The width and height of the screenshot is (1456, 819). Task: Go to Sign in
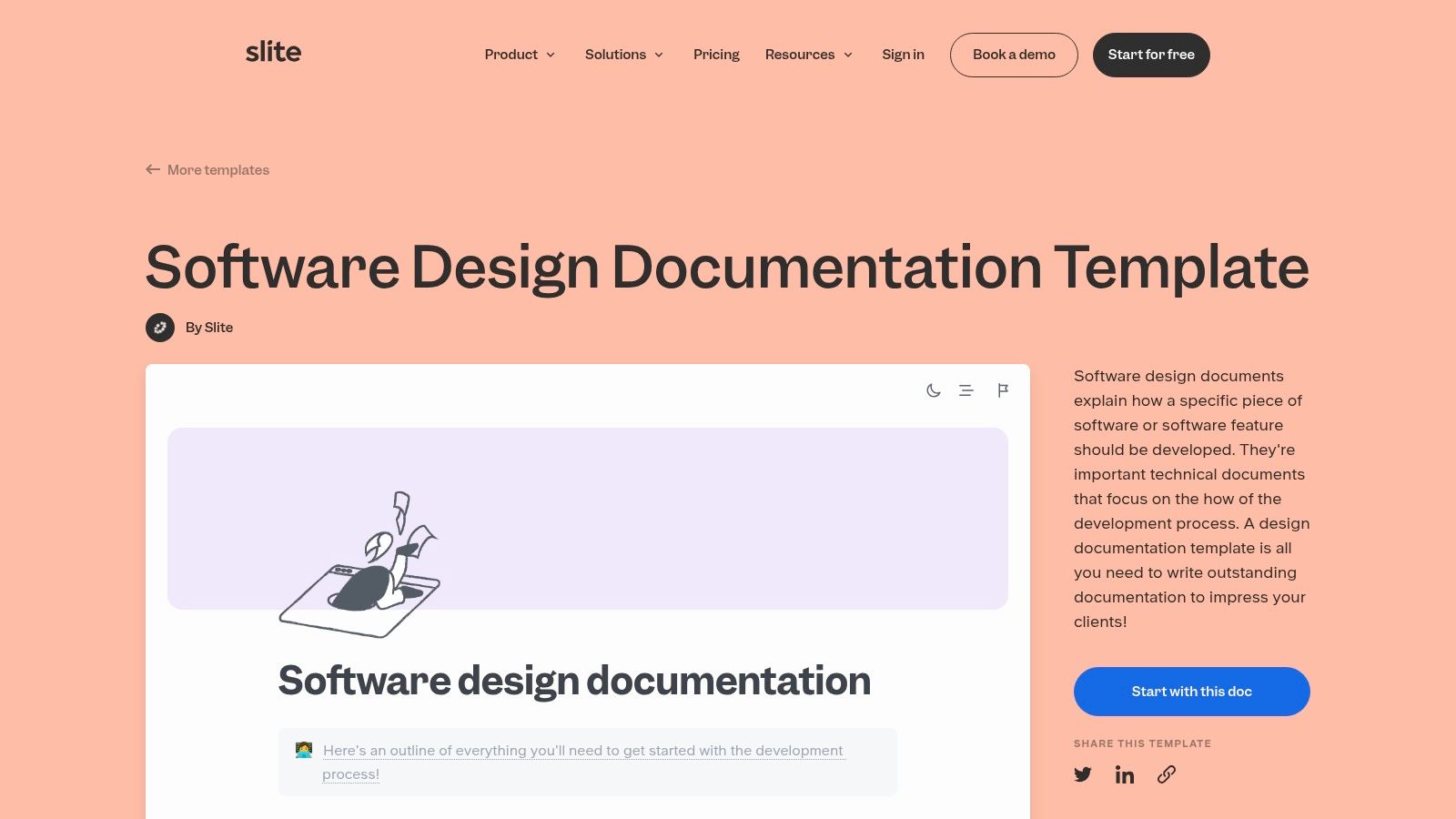click(x=903, y=55)
